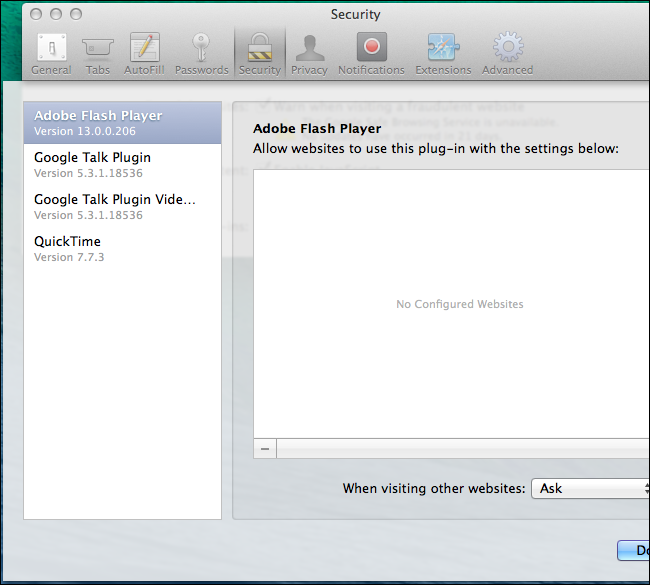Screen dimensions: 650x585
Task: Open the 'When visiting other websites' Ask dropdown
Action: tap(590, 488)
